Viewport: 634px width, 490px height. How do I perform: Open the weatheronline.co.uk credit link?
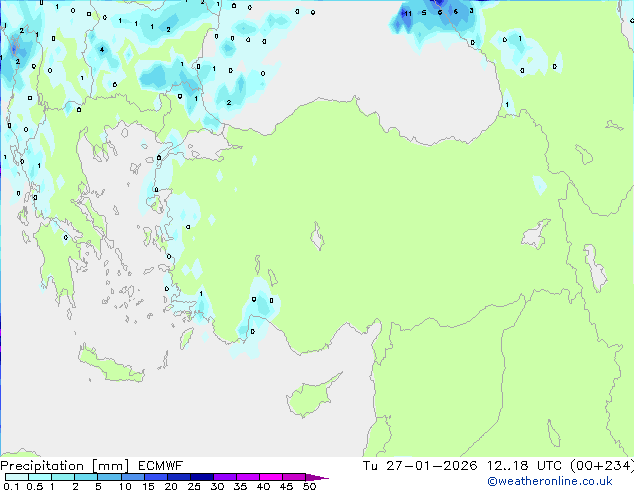pyautogui.click(x=550, y=481)
